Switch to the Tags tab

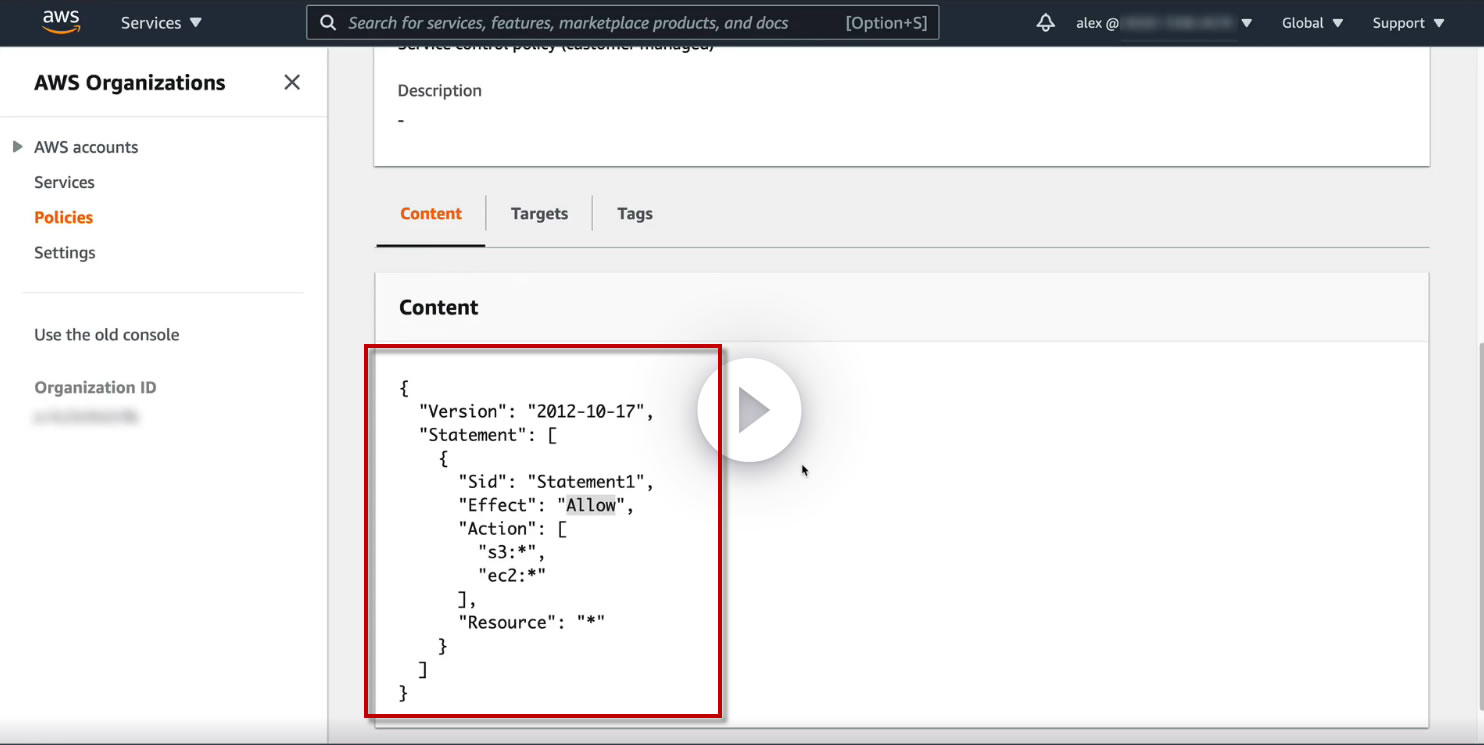coord(634,213)
